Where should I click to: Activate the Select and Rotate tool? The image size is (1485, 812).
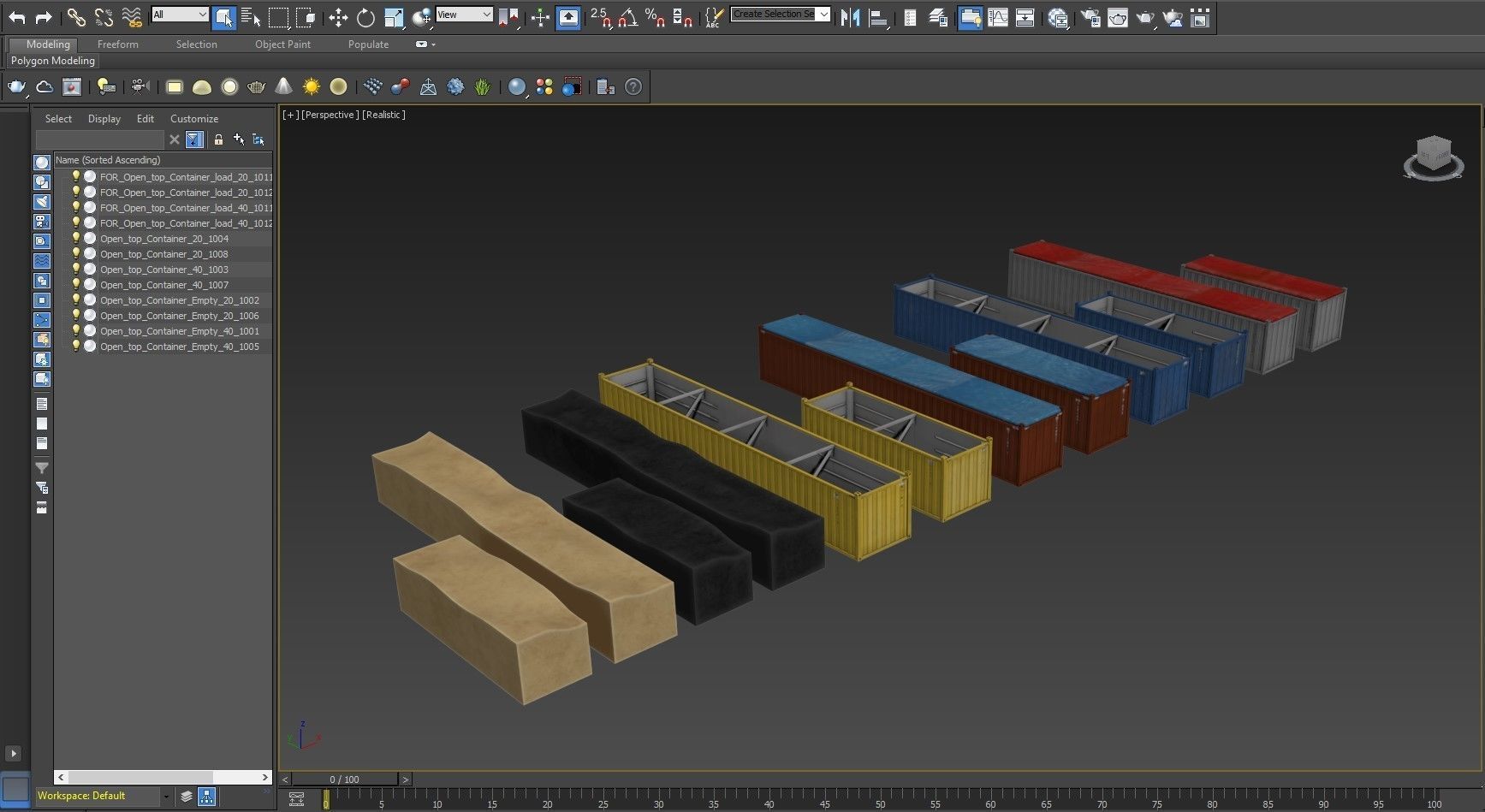(x=365, y=17)
